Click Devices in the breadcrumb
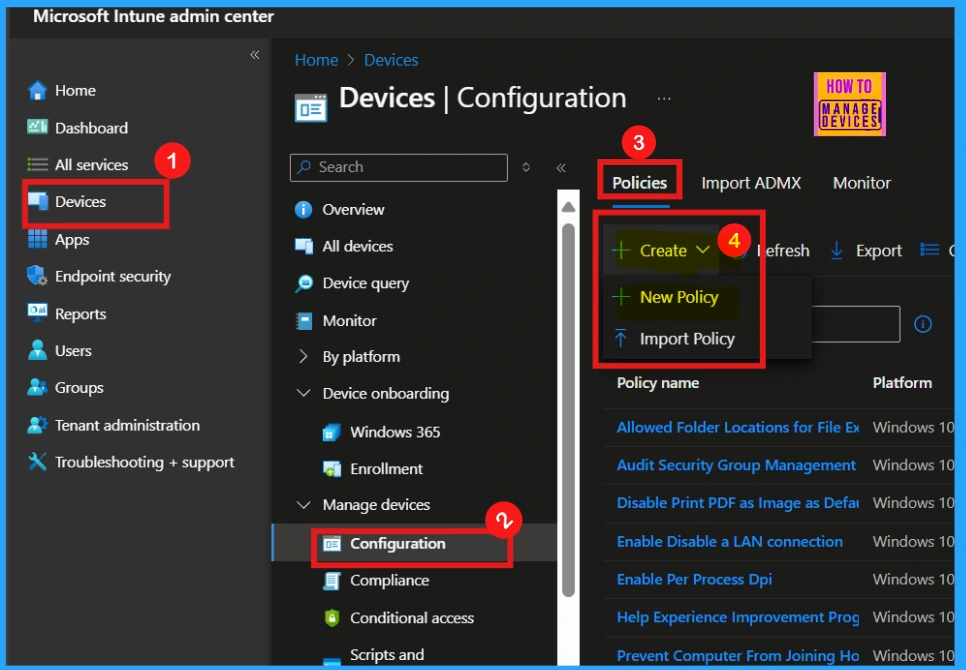This screenshot has height=670, width=966. click(x=391, y=60)
